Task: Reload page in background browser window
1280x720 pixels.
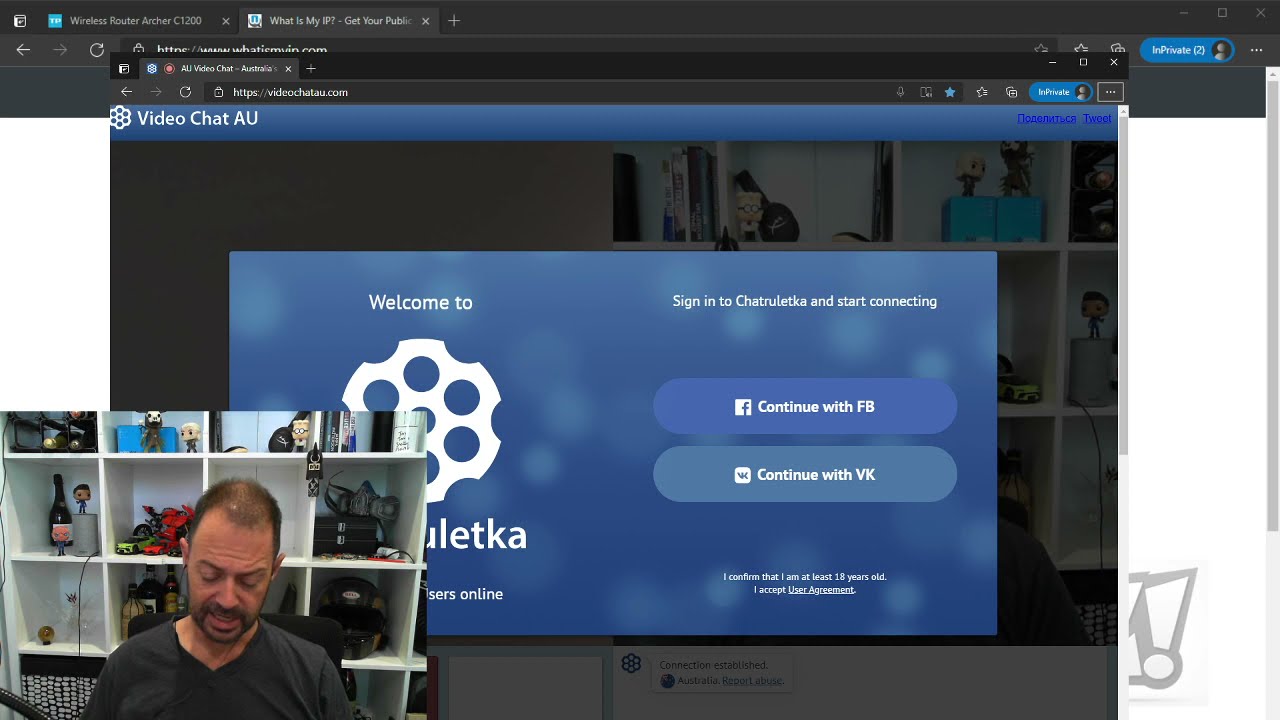Action: pos(97,50)
